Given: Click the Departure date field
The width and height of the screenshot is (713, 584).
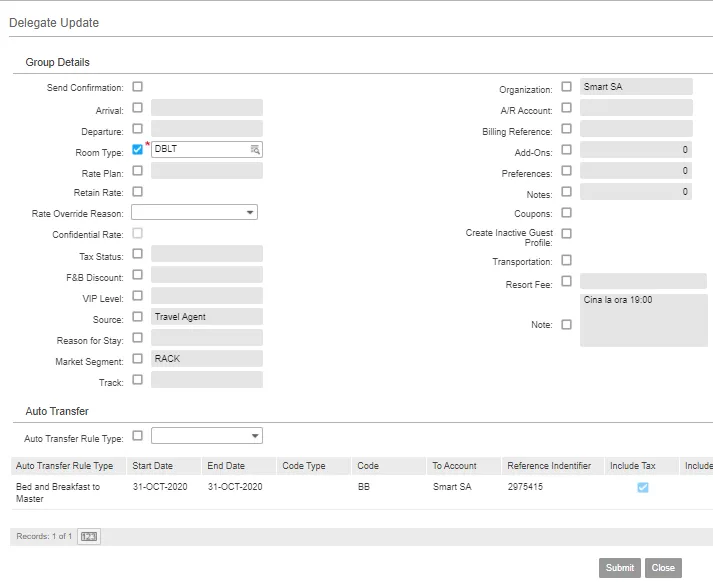Looking at the screenshot, I should point(206,129).
